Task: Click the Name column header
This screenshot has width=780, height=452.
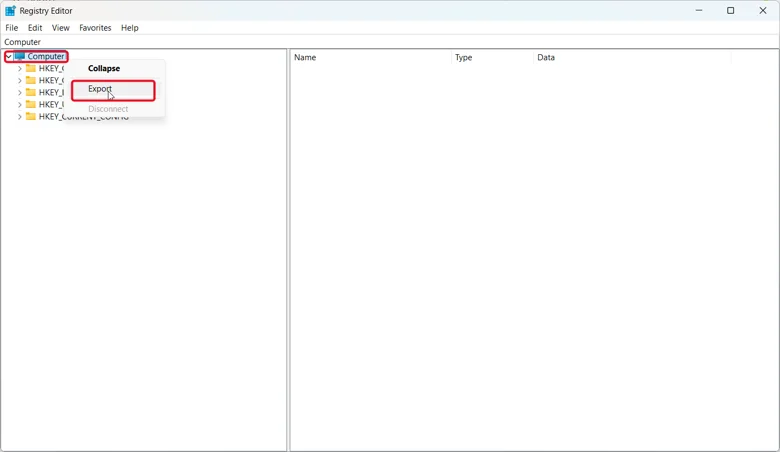Action: coord(371,57)
